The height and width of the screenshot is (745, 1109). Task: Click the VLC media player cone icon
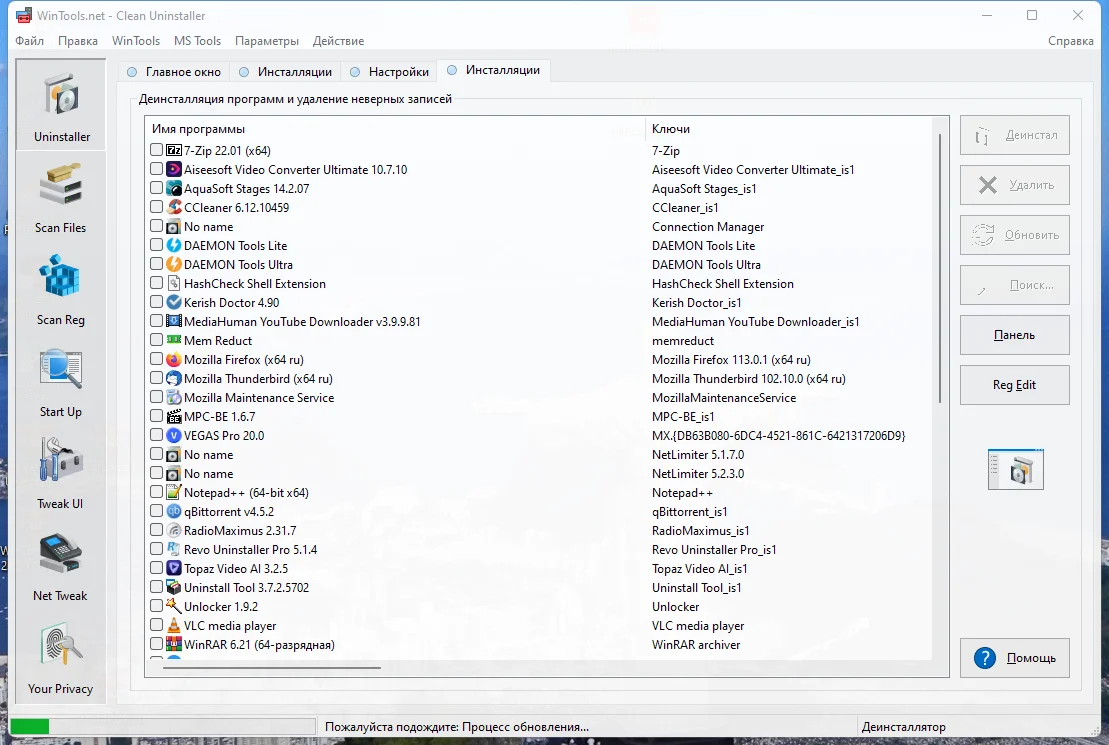(x=174, y=625)
